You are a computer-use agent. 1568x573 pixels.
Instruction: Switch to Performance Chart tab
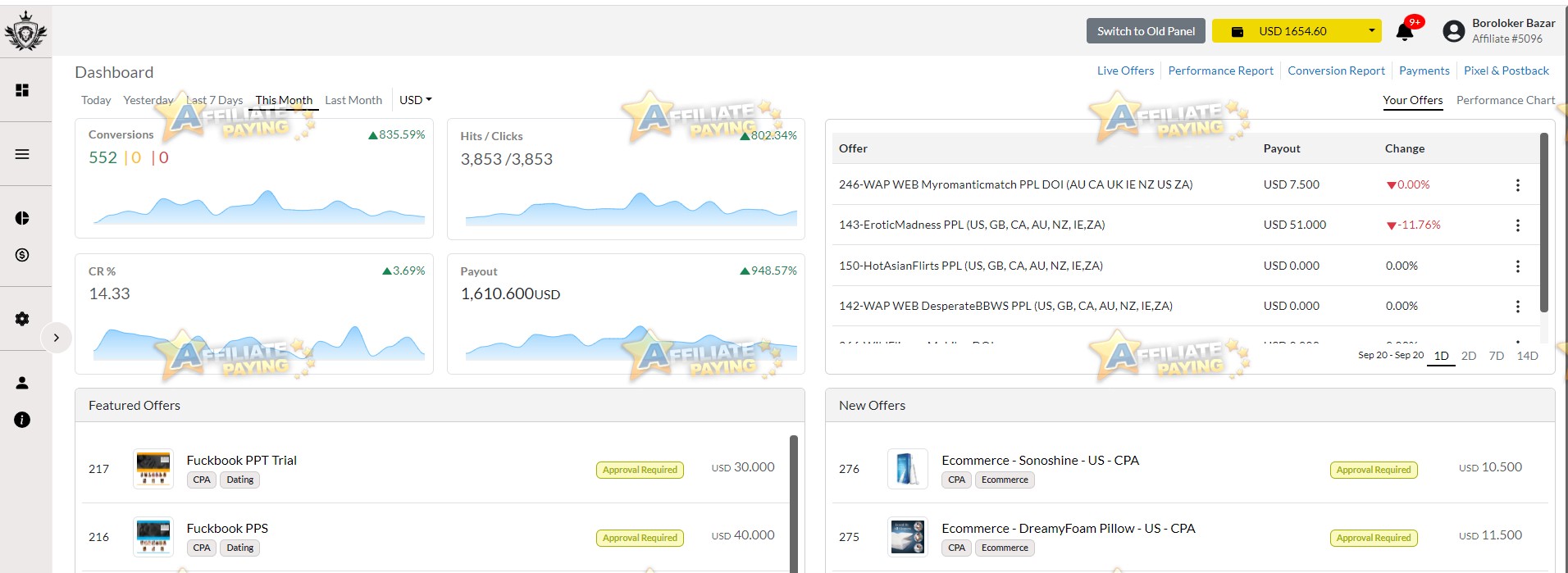1505,100
